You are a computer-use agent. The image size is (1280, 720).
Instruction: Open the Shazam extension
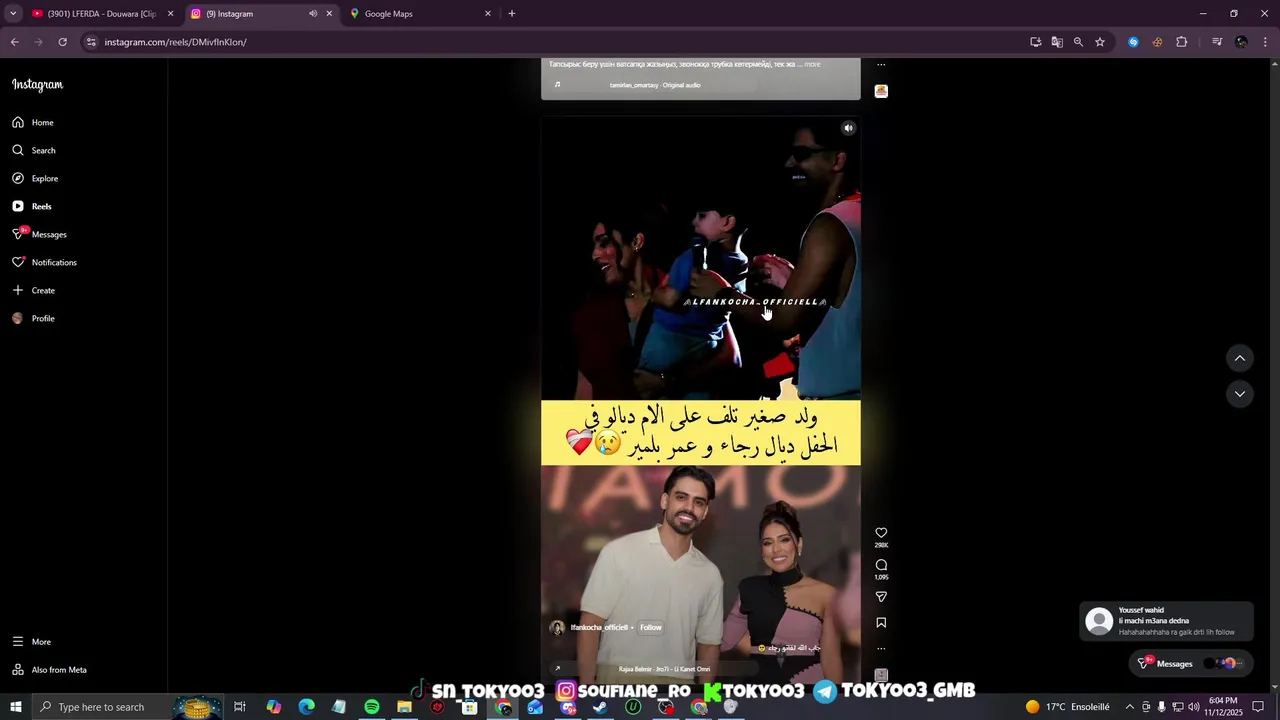point(1133,42)
